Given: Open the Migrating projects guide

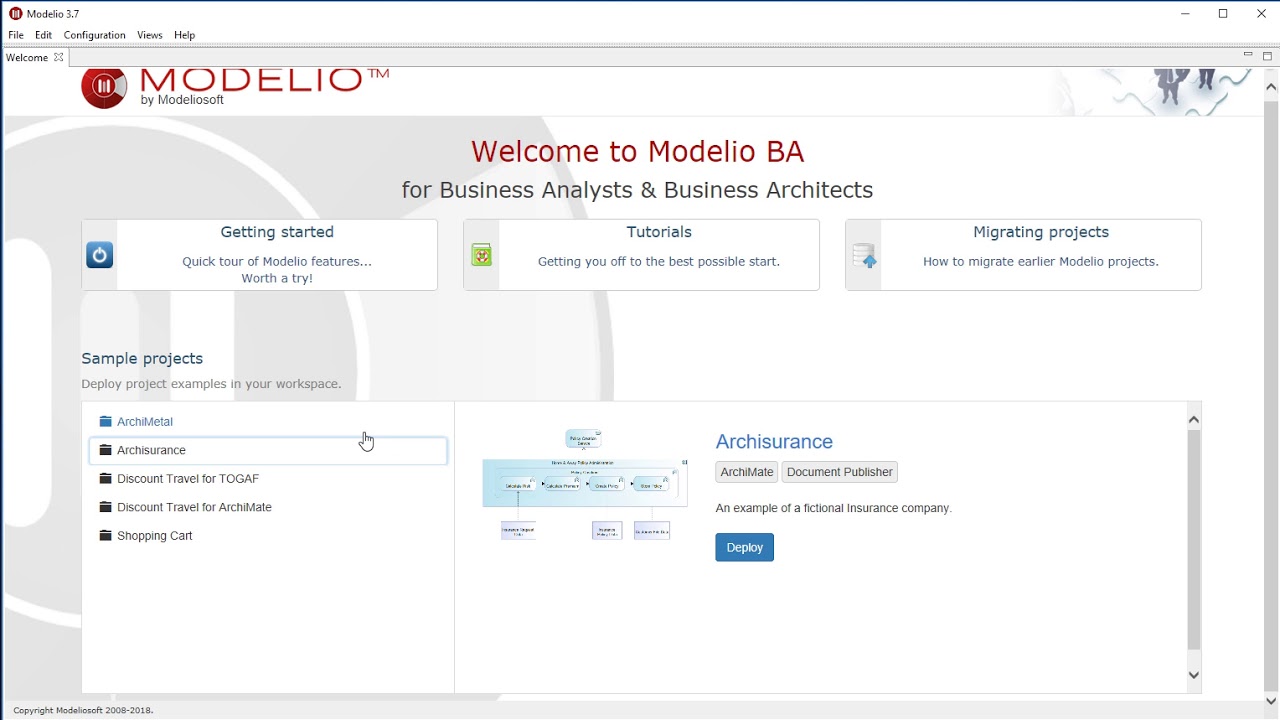Looking at the screenshot, I should click(1024, 255).
